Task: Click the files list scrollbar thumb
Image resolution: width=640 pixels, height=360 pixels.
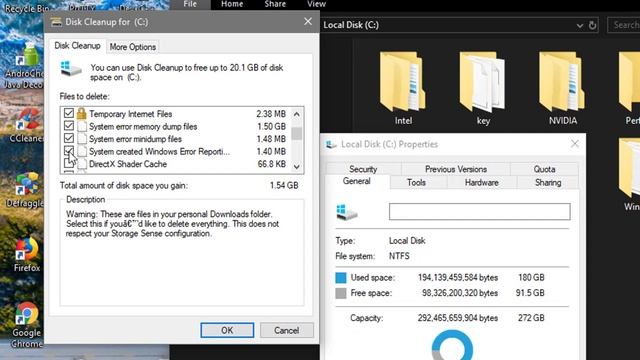Action: tap(297, 133)
